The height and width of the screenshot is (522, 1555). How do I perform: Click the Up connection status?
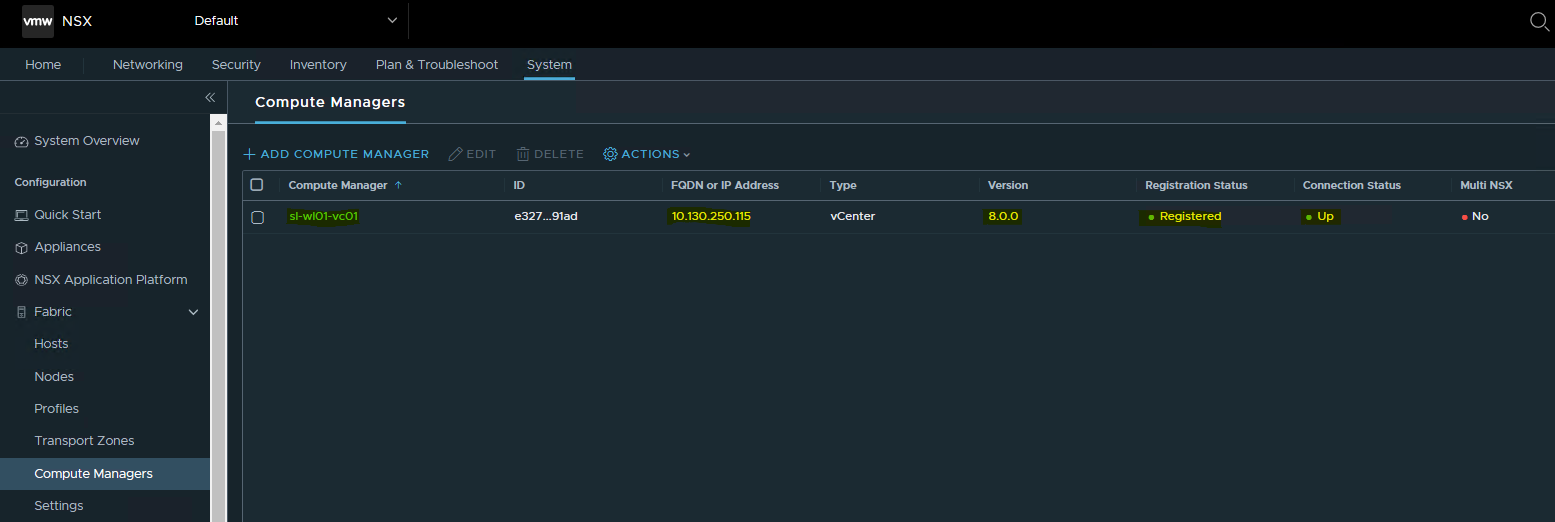pos(1320,216)
